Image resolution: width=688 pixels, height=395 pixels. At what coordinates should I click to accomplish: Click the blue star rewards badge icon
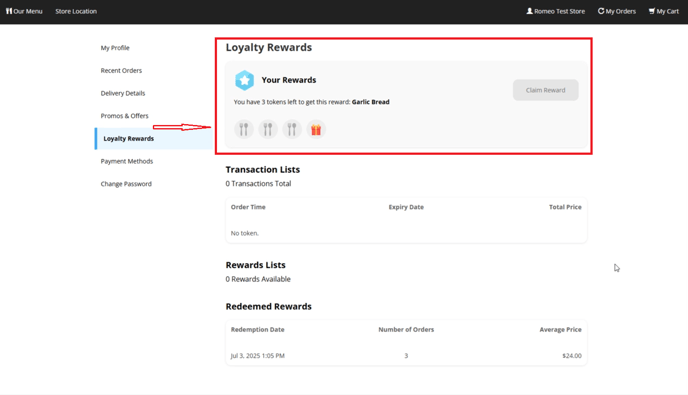[x=244, y=80]
